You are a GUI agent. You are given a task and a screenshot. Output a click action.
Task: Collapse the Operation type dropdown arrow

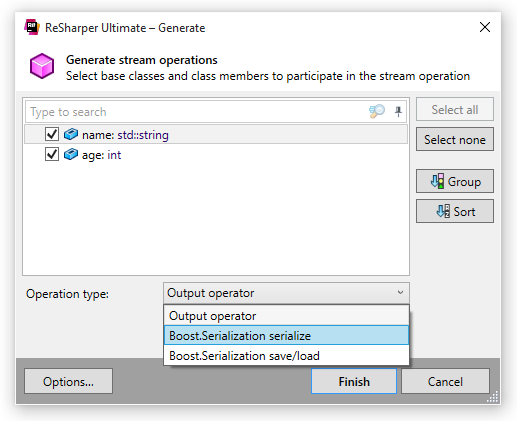pos(400,293)
